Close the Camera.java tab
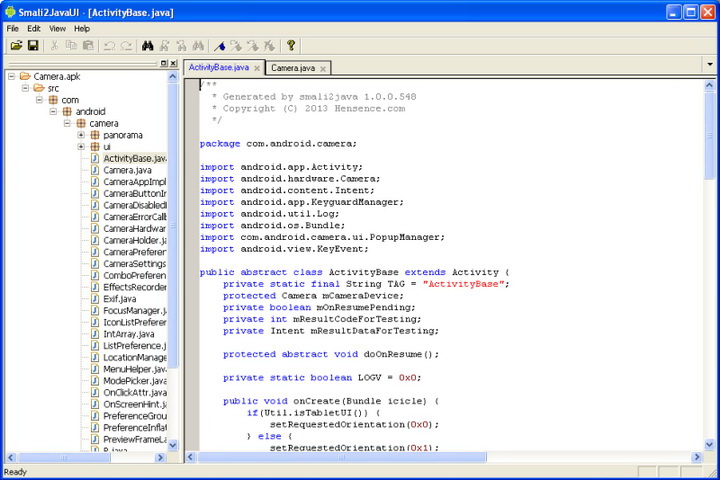 tap(323, 68)
